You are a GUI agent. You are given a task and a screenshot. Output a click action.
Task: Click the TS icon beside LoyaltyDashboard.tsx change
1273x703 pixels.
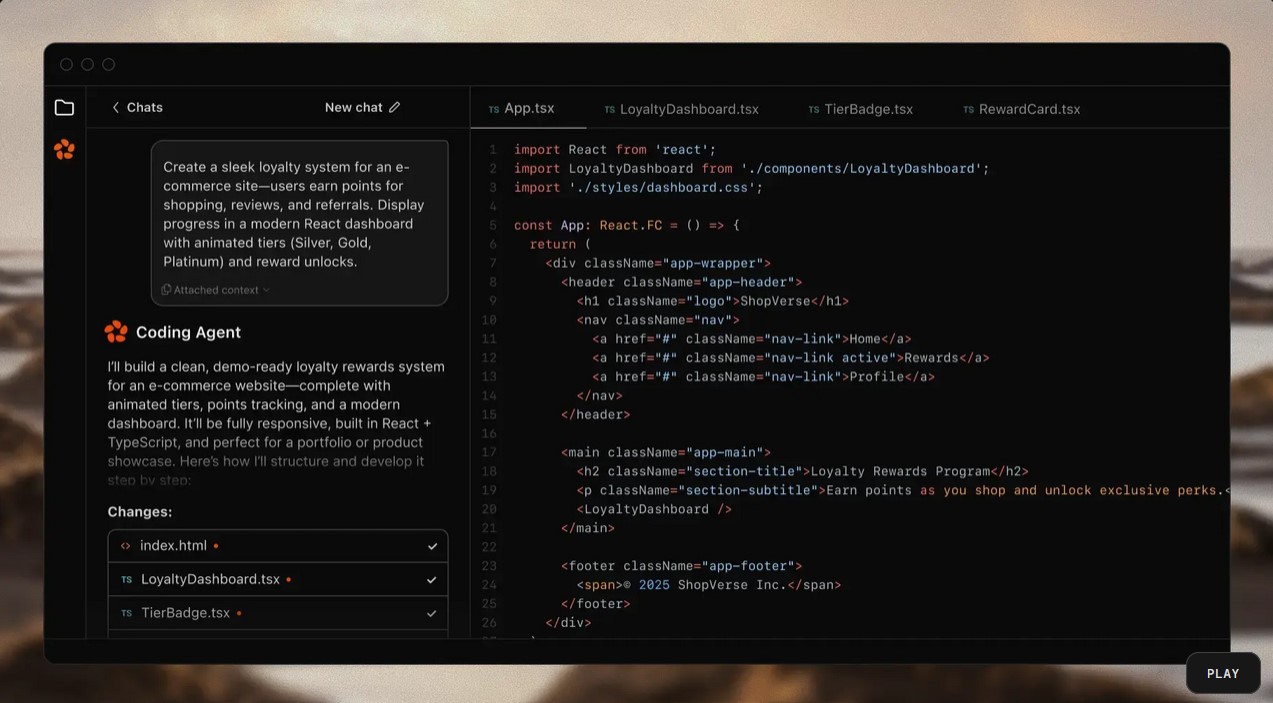coord(126,580)
